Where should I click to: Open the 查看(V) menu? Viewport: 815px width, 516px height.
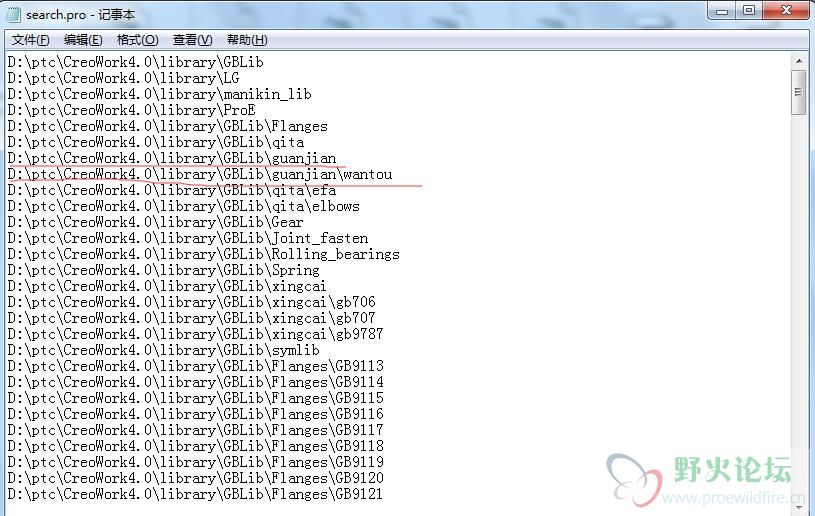point(192,40)
